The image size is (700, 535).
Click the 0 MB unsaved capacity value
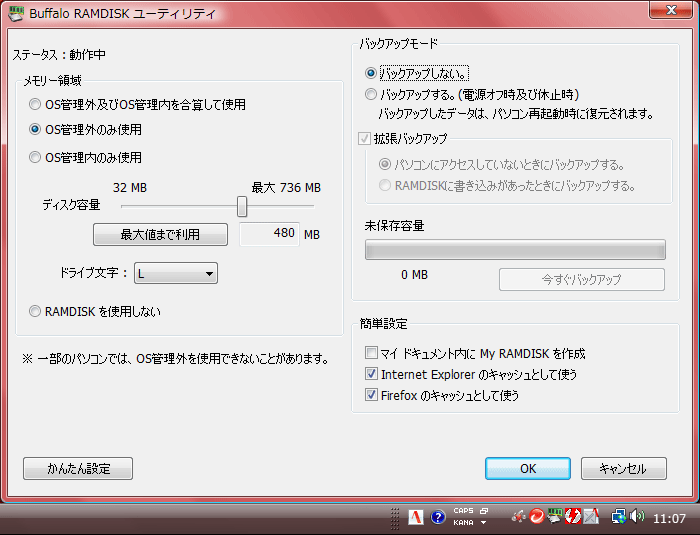pyautogui.click(x=414, y=275)
